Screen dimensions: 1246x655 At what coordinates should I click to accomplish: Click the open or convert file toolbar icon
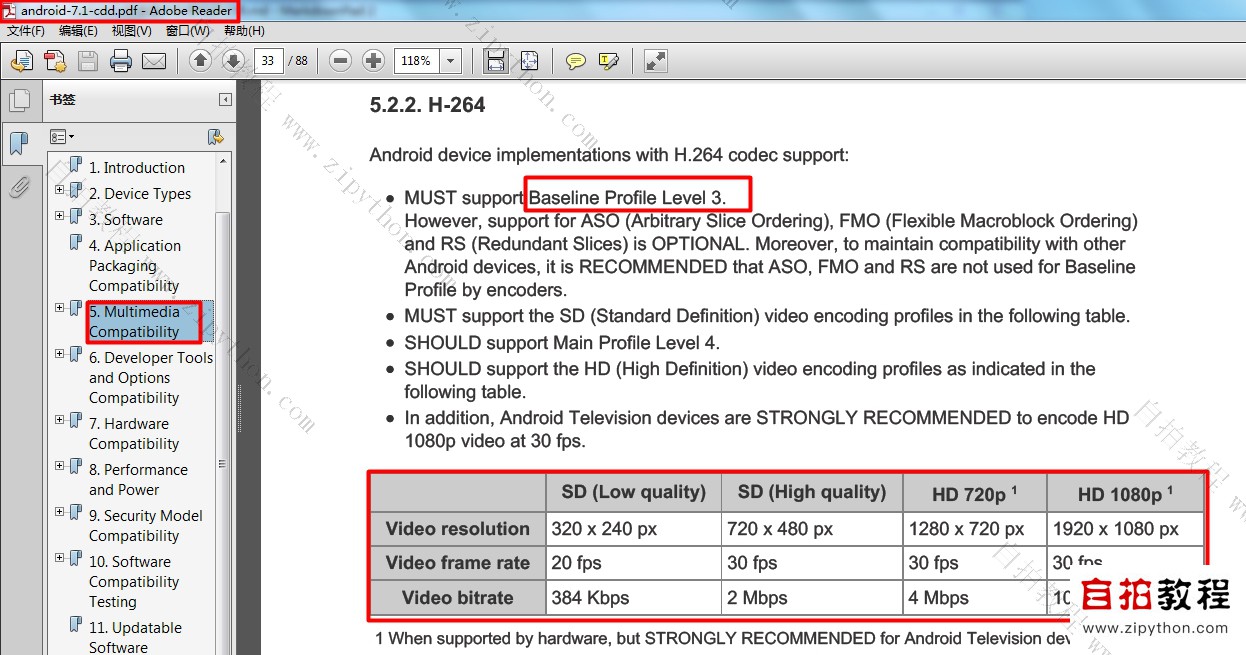(22, 61)
